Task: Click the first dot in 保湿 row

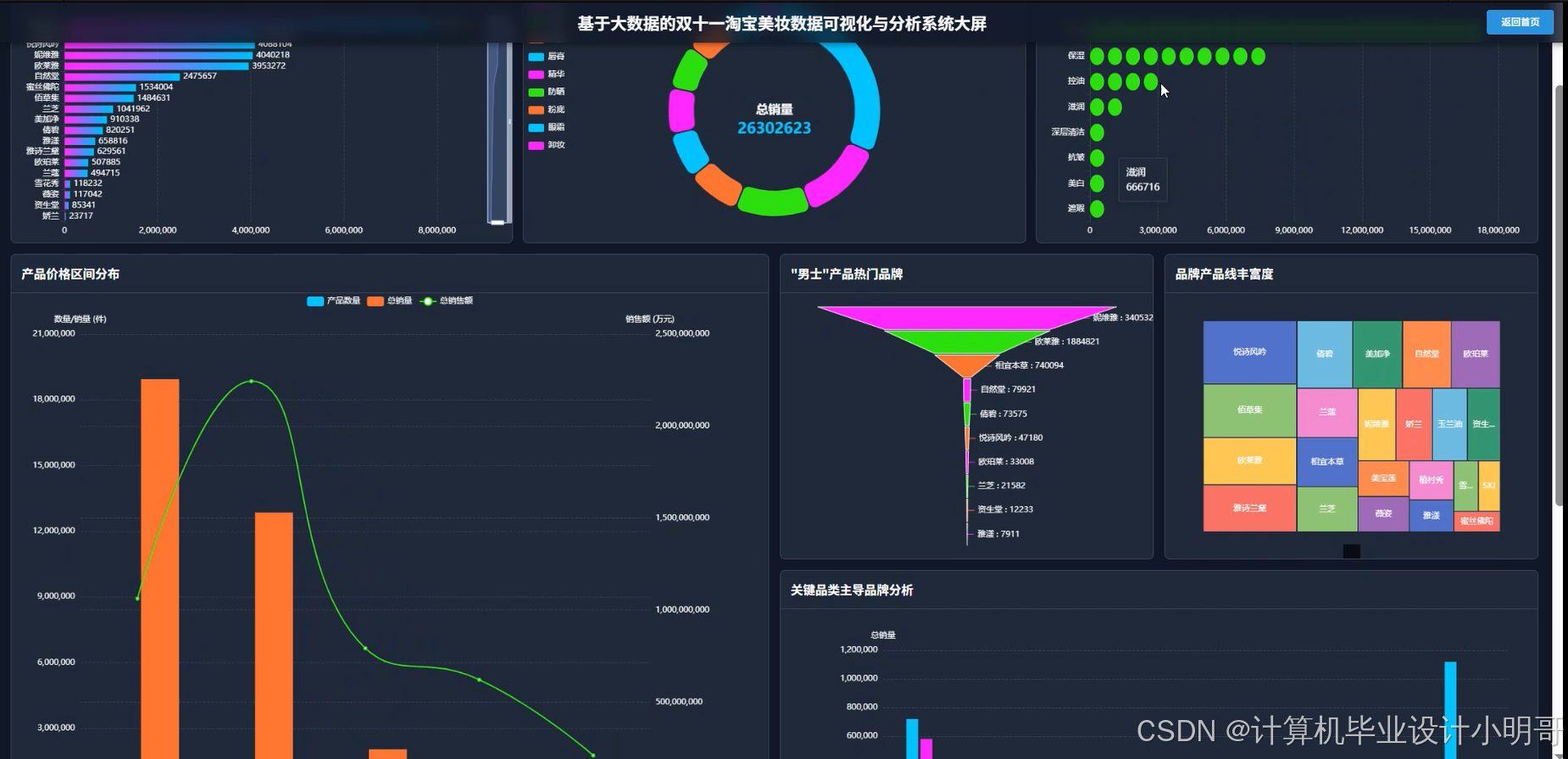Action: pos(1097,57)
